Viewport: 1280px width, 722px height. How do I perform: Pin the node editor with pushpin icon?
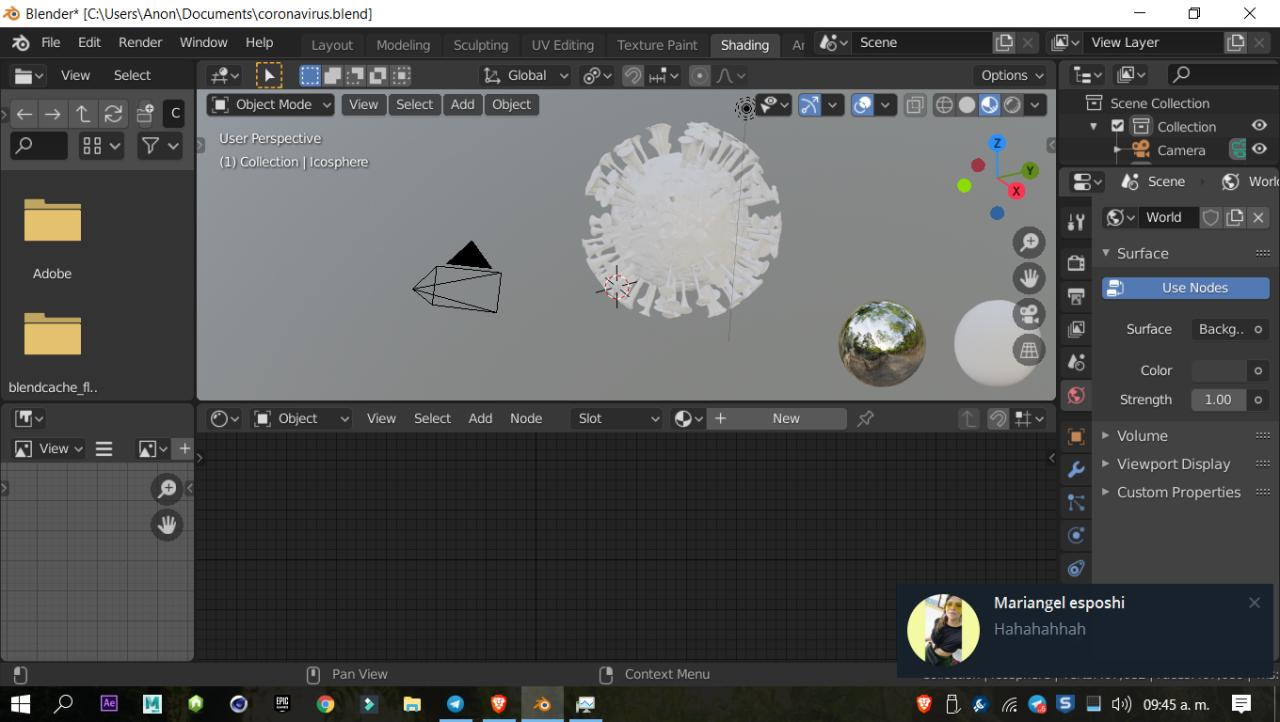[x=866, y=419]
